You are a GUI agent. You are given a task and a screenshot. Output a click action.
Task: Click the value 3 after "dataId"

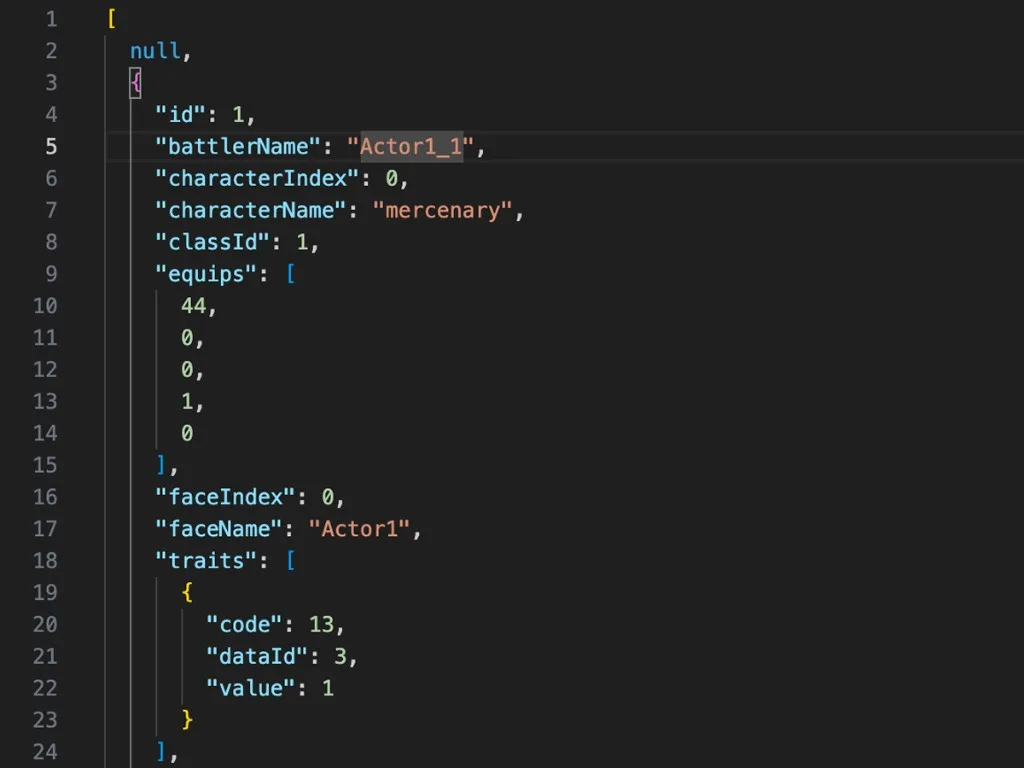[340, 656]
